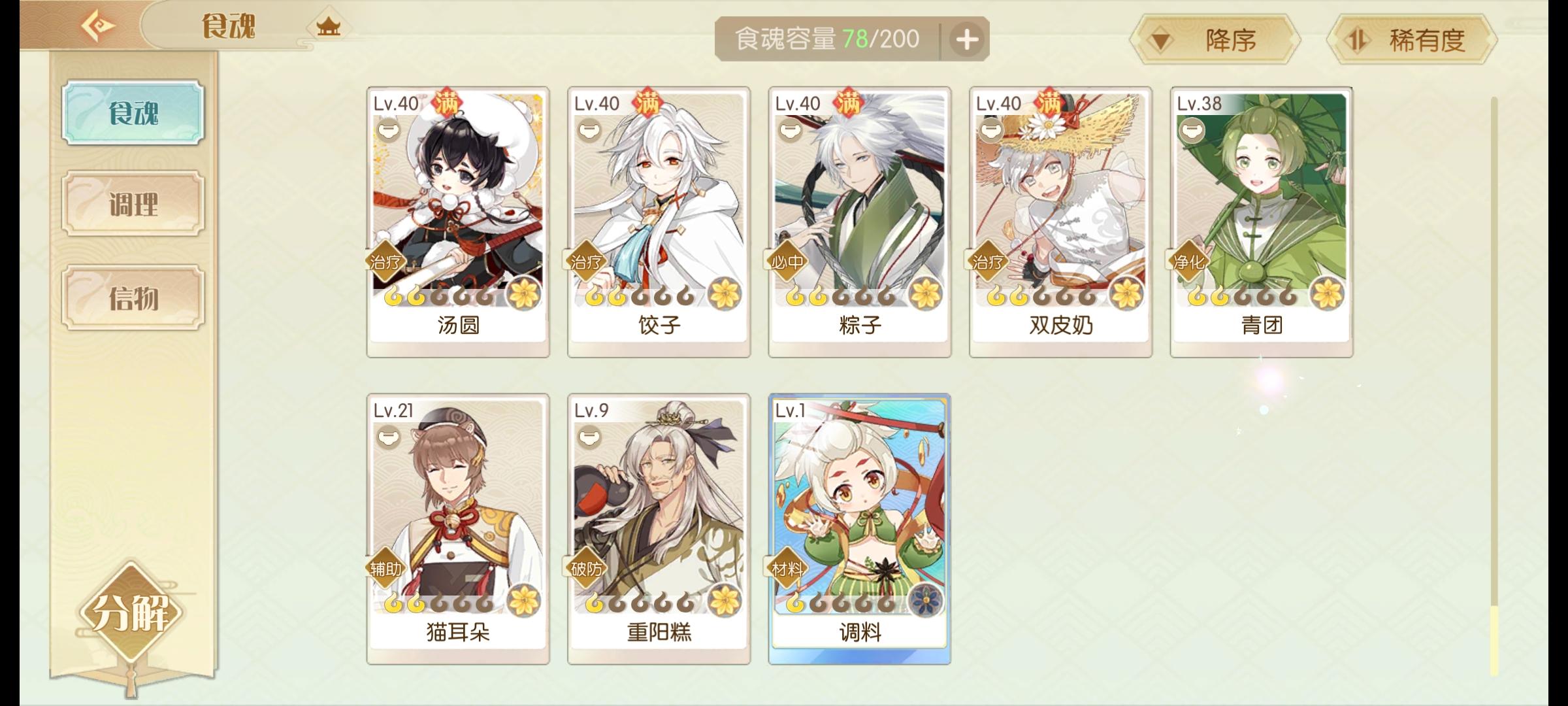This screenshot has height=706, width=1568.
Task: Click the 必中 badge on 粽子
Action: point(787,263)
